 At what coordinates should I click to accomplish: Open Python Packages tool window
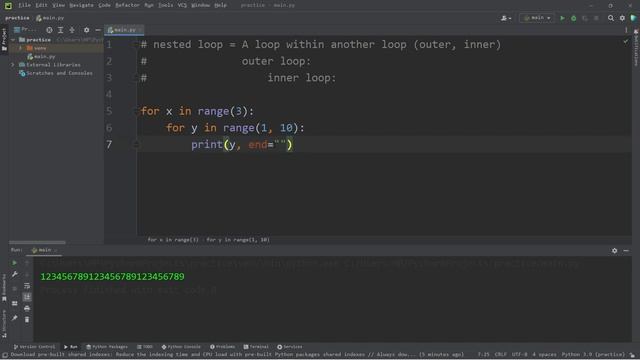click(107, 347)
